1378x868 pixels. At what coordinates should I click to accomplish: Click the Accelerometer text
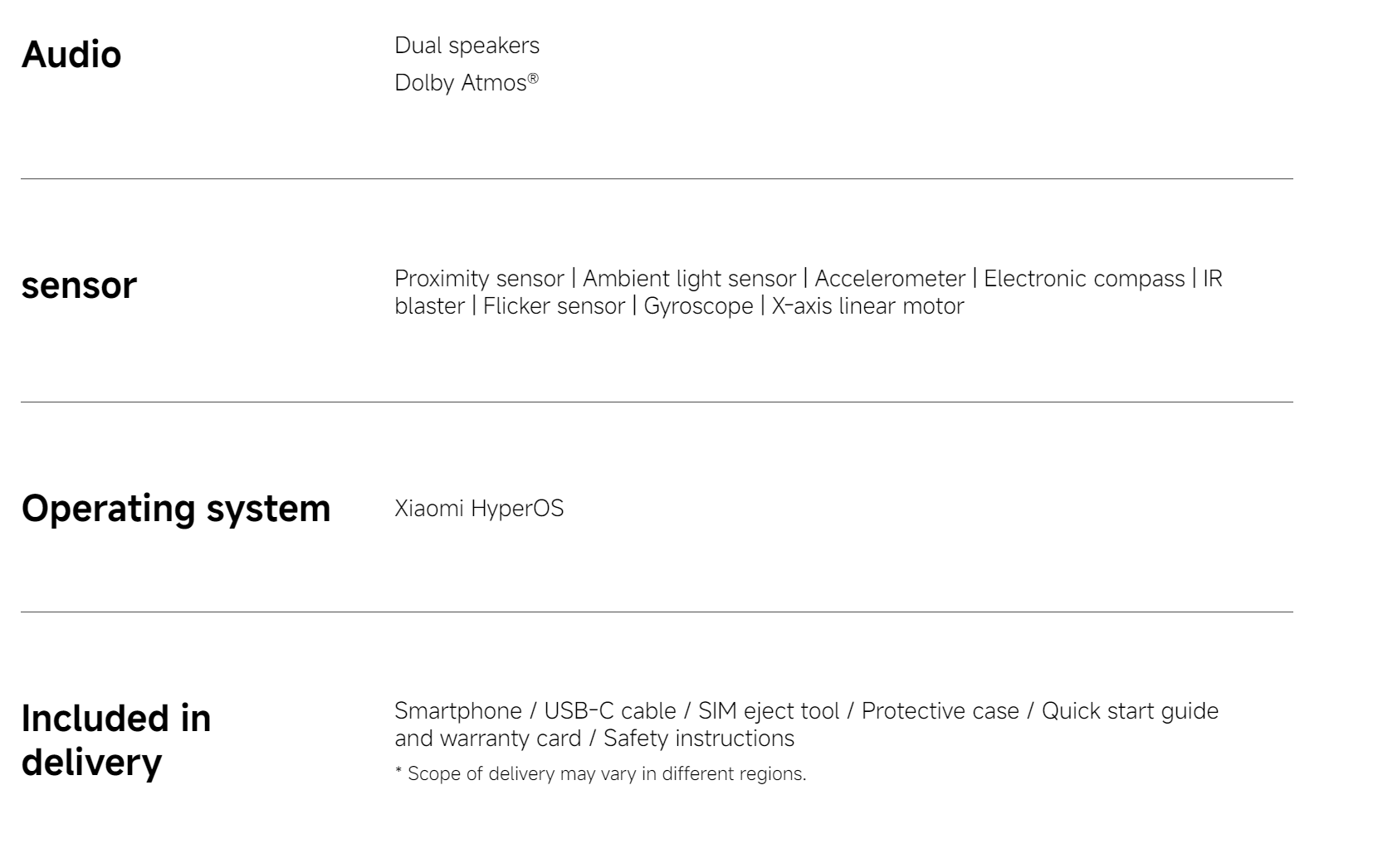point(890,279)
